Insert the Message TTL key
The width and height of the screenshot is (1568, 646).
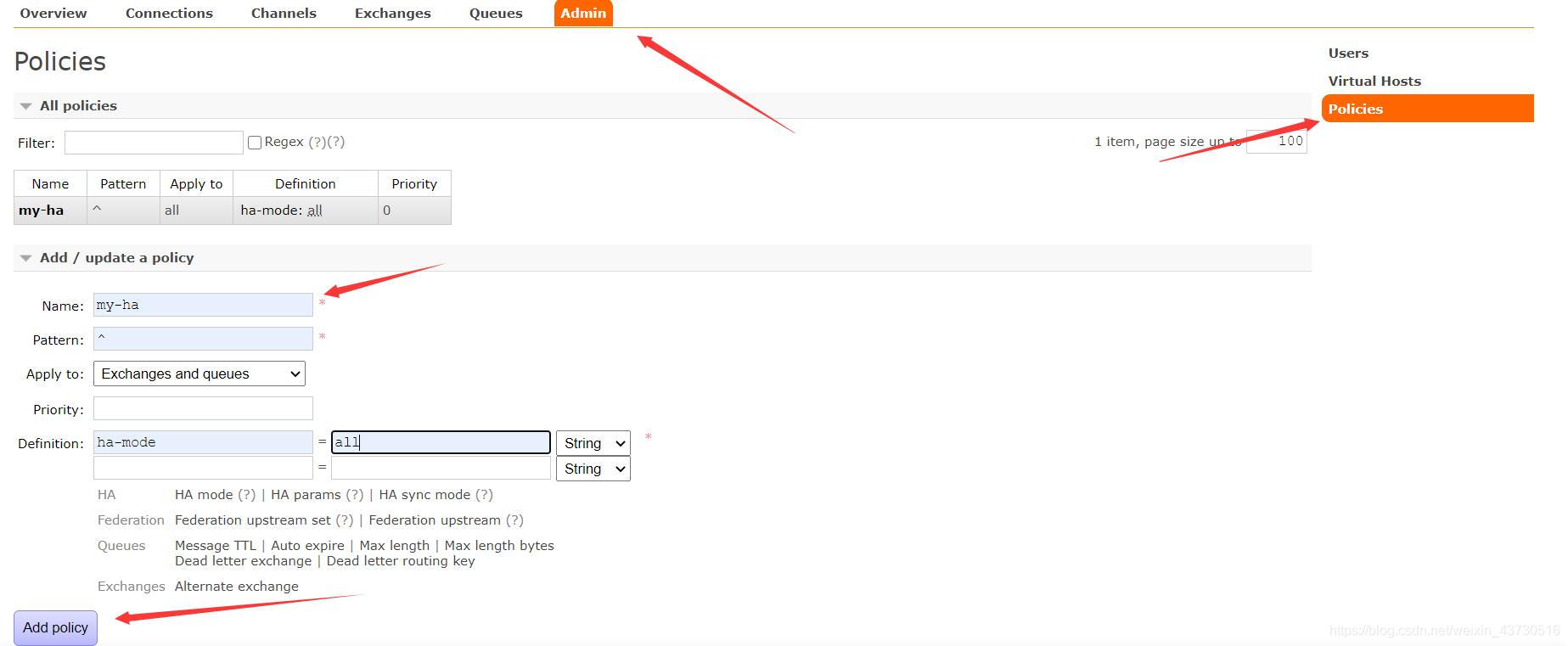coord(216,546)
